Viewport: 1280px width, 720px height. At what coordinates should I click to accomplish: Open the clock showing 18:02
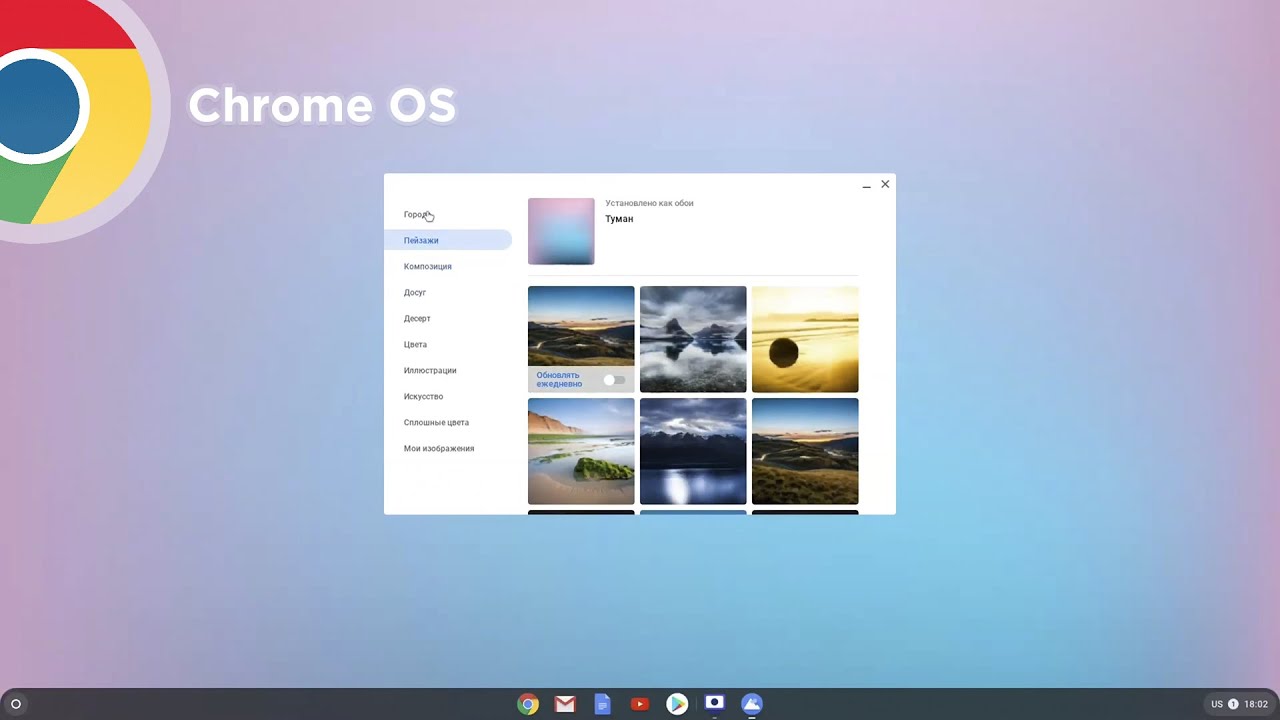point(1256,704)
